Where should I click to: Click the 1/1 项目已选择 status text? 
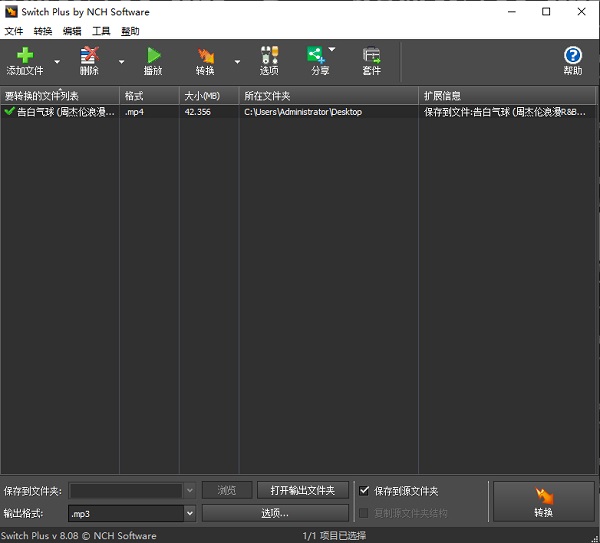coord(334,536)
